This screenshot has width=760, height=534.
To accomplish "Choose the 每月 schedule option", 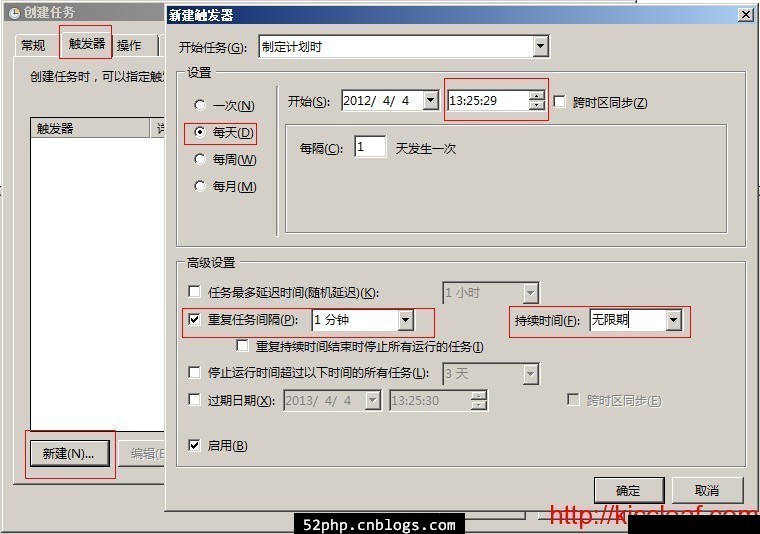I will click(200, 186).
